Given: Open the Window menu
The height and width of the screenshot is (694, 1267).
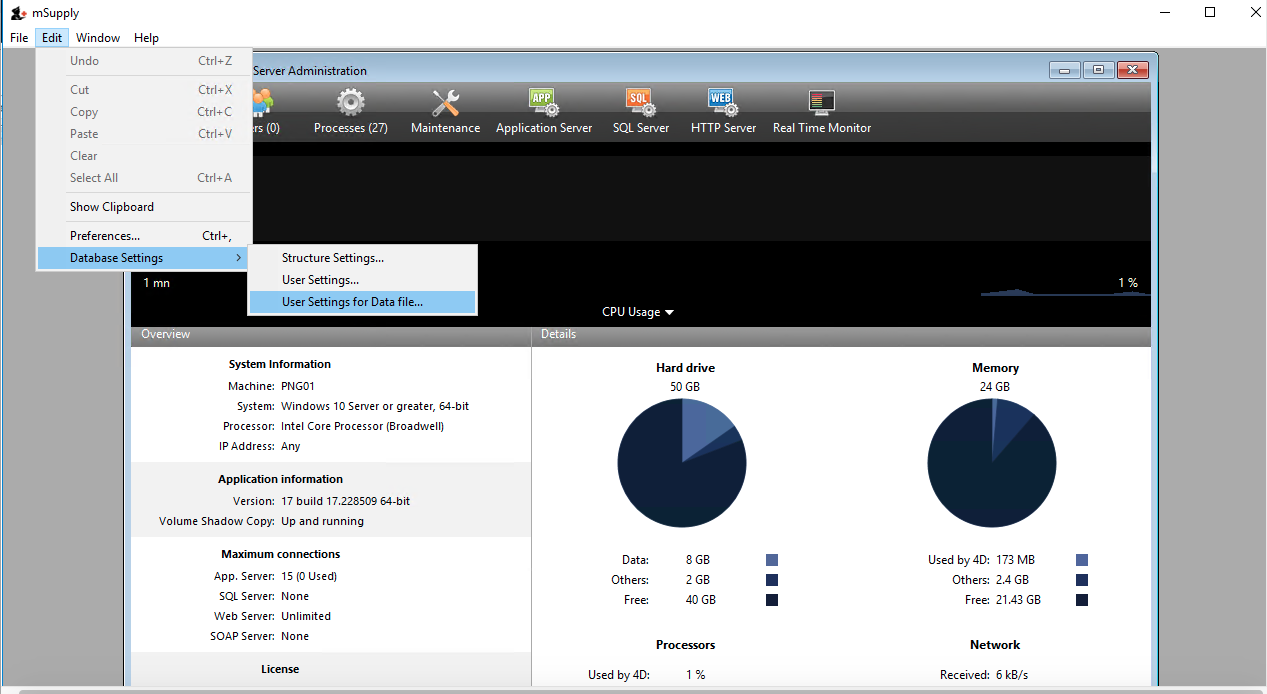Looking at the screenshot, I should (x=98, y=38).
